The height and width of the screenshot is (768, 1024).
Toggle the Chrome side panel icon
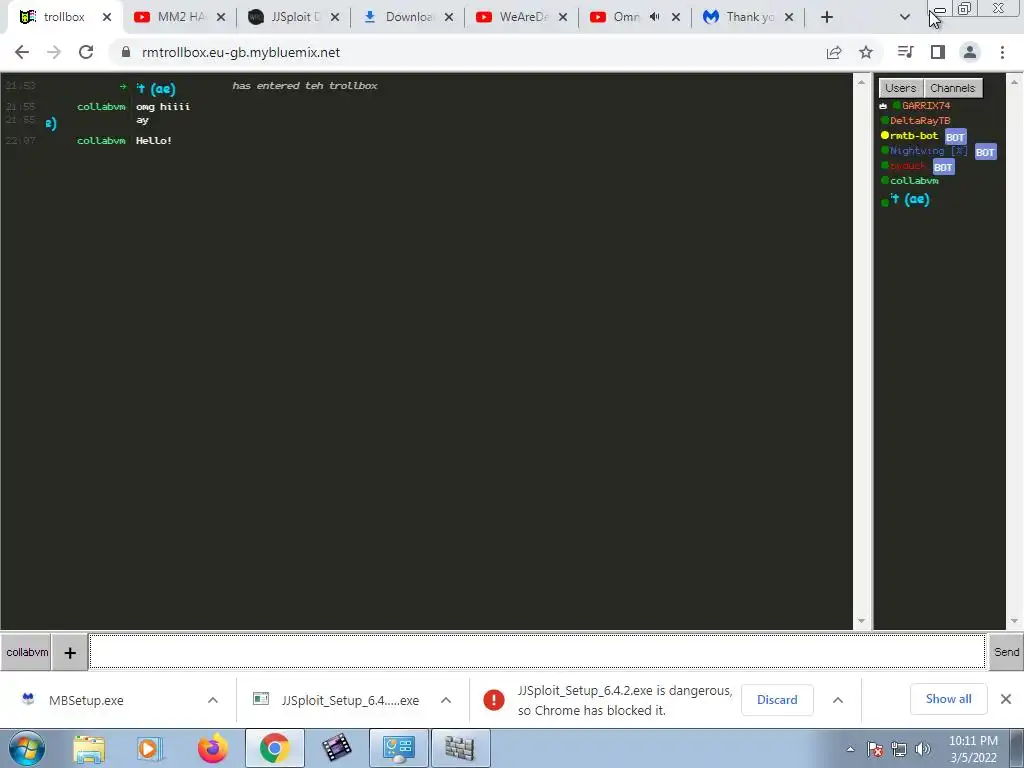point(938,52)
